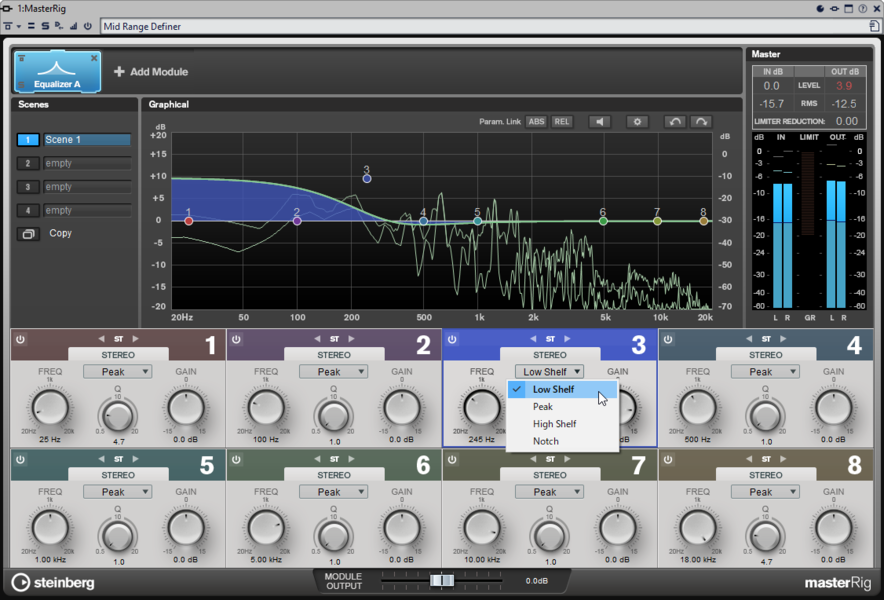Choose Notch from the filter type menu
The image size is (884, 600).
pyautogui.click(x=562, y=442)
